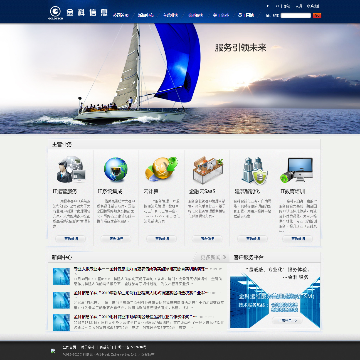Image resolution: width=360 pixels, height=360 pixels.
Task: Focus the white search input field
Action: pyautogui.click(x=296, y=15)
